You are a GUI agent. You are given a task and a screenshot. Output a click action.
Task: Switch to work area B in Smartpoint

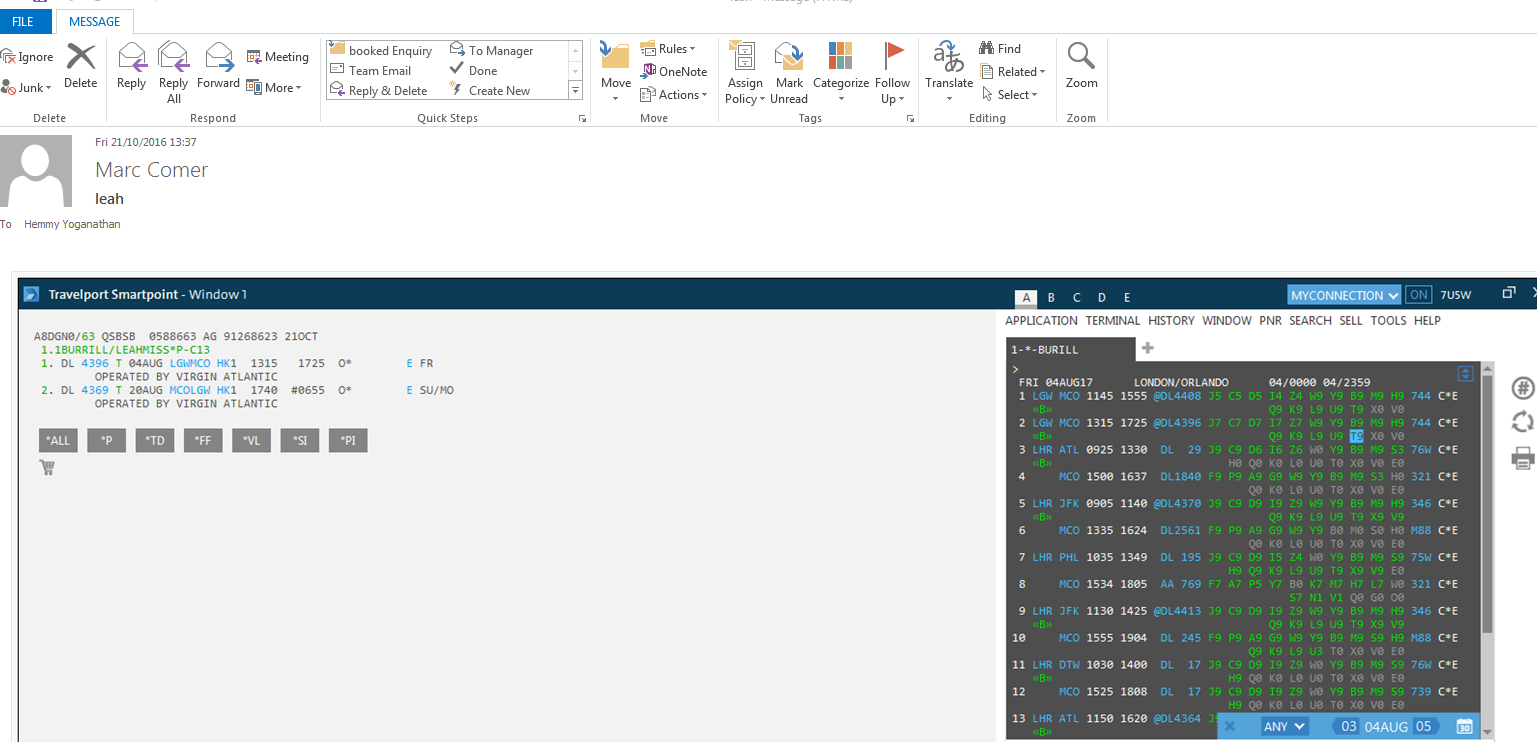(x=1051, y=297)
